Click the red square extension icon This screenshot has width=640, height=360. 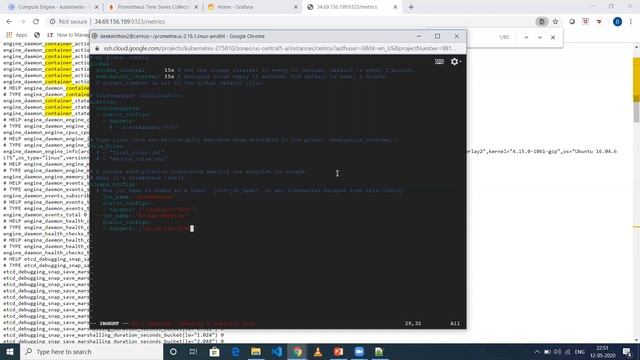point(585,22)
